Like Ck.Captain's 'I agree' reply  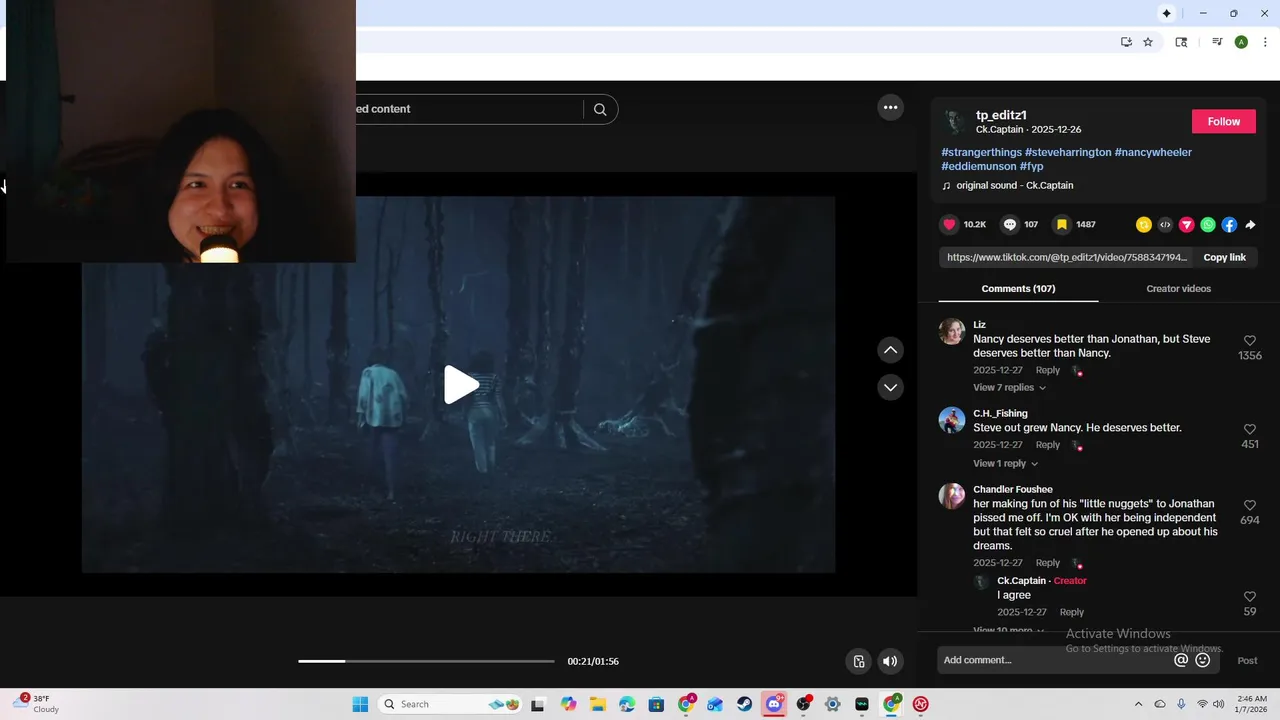(1249, 597)
